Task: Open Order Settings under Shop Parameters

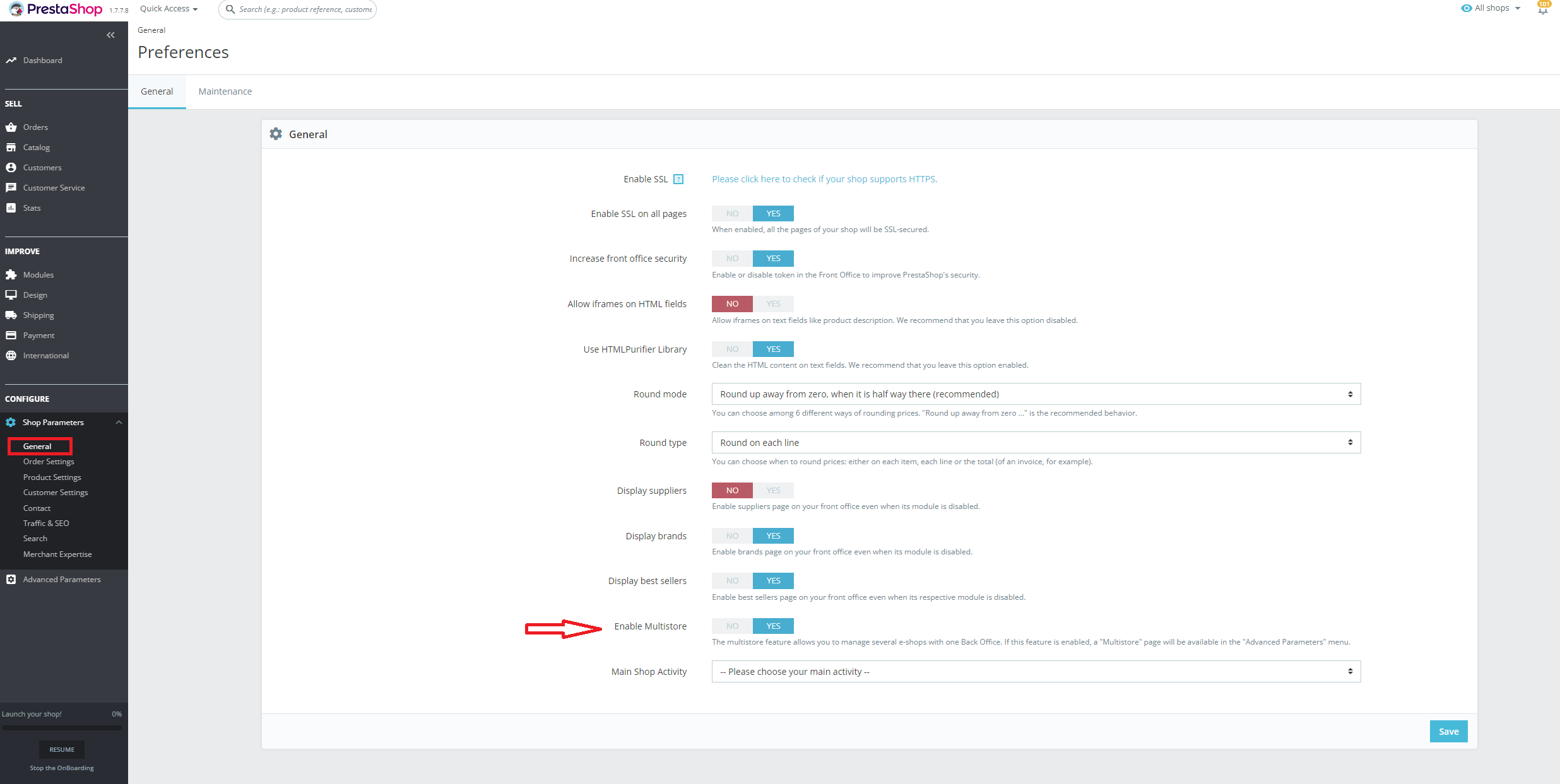Action: point(48,461)
